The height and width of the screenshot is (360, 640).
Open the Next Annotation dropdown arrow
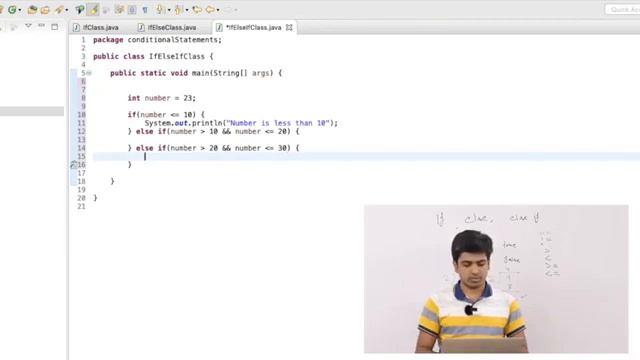pyautogui.click(x=169, y=10)
